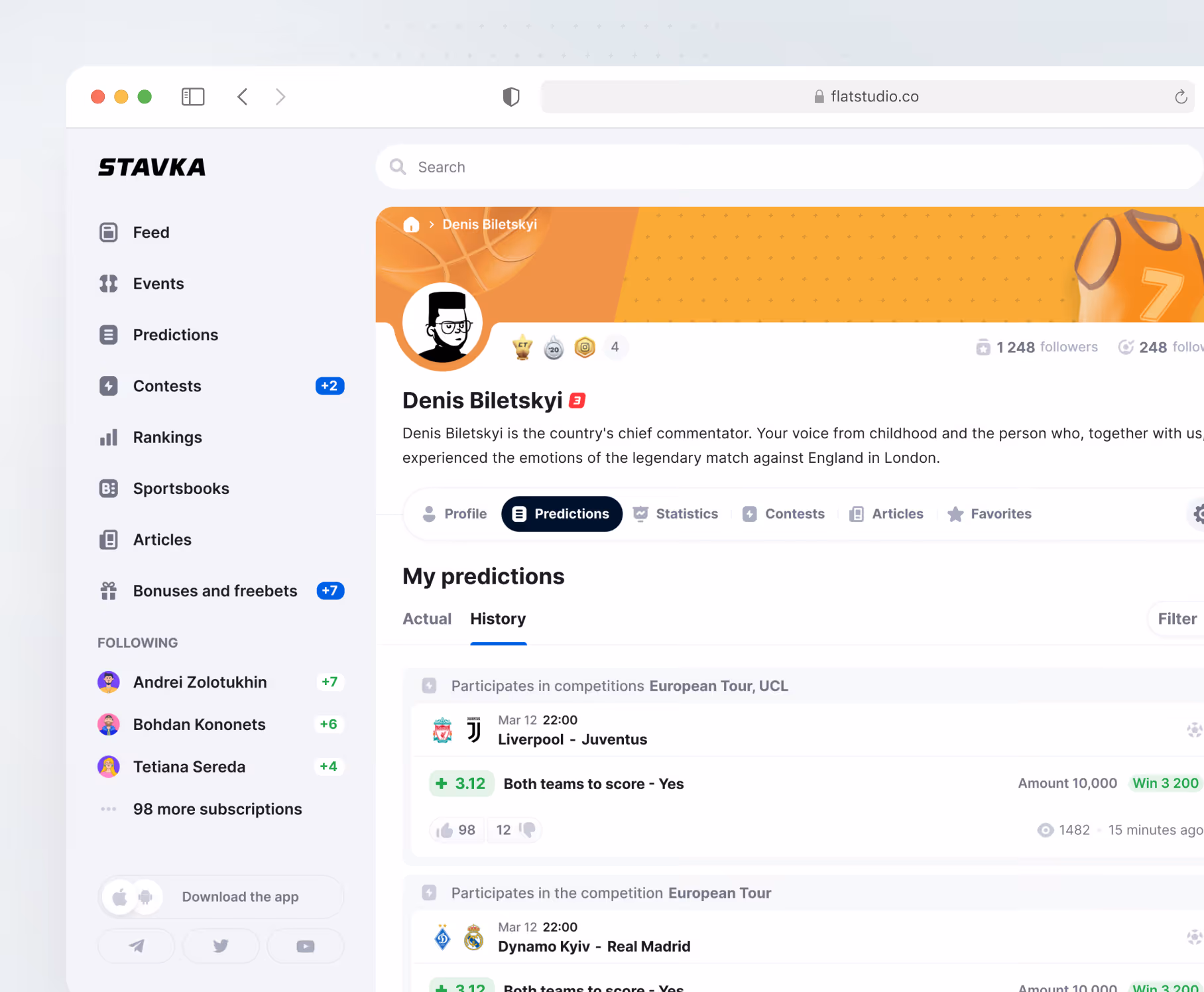Dislike the Liverpool prediction (12)

click(514, 830)
